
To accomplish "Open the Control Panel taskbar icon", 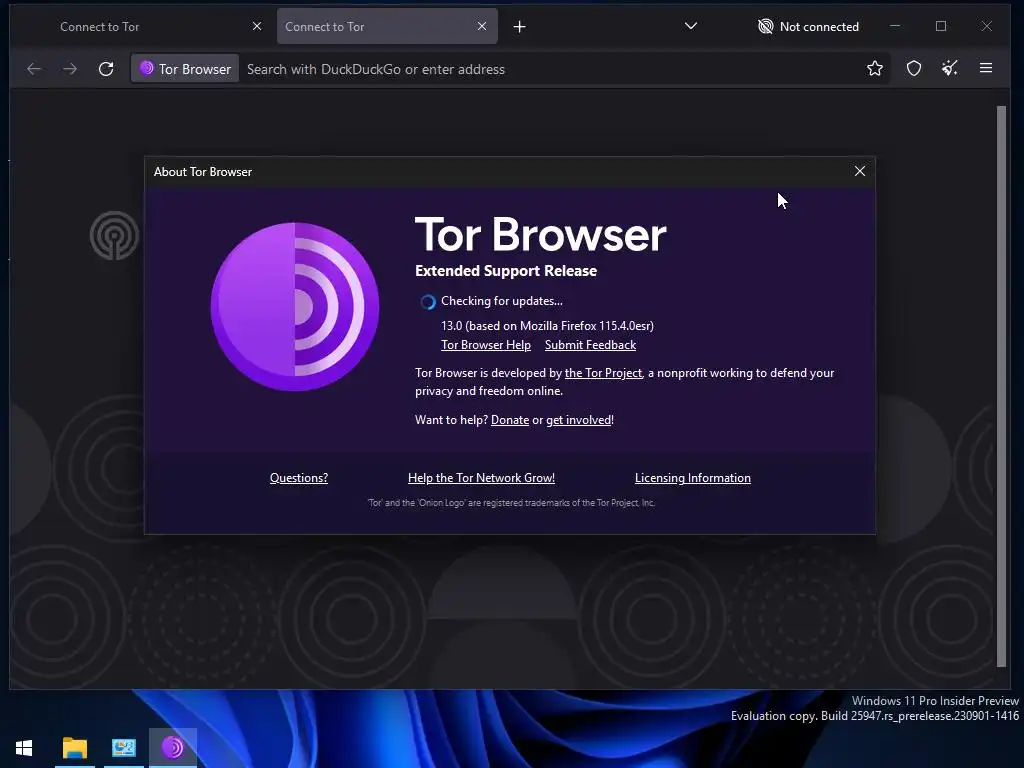I will (x=123, y=748).
